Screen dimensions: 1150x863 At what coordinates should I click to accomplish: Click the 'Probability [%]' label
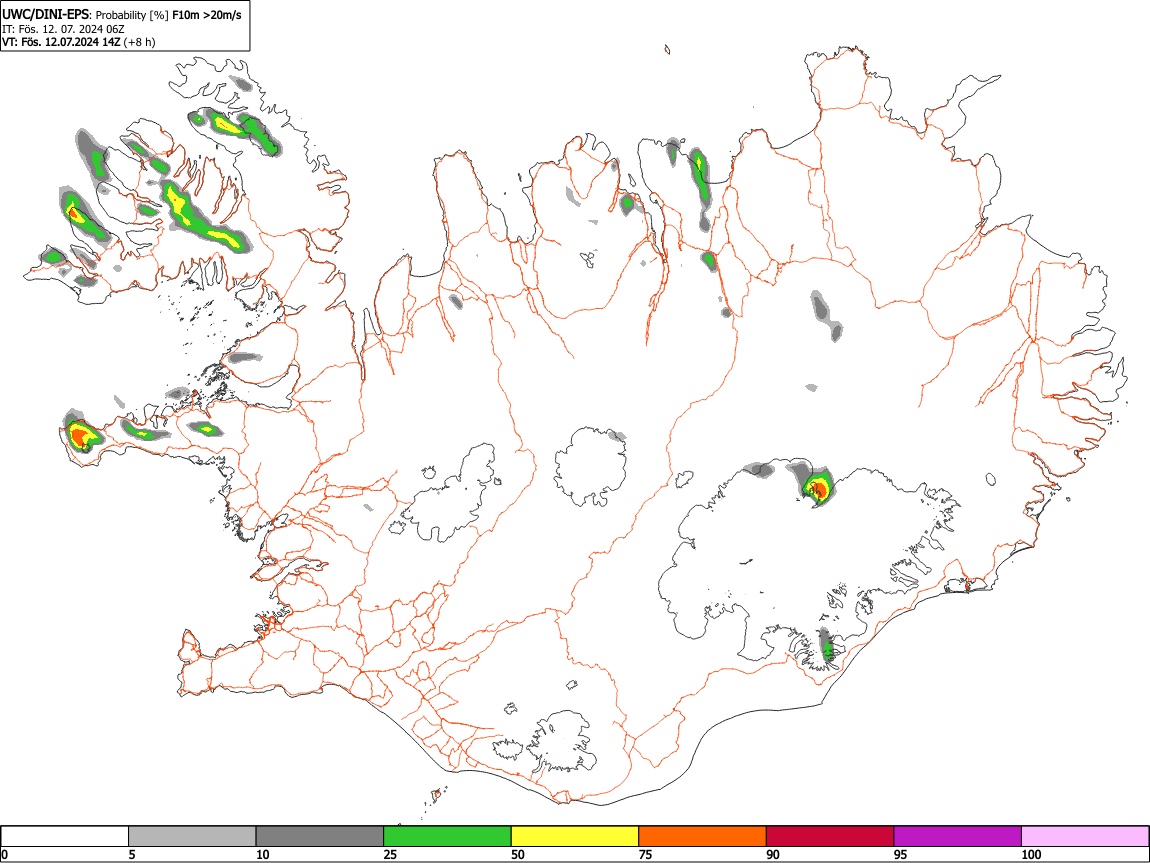[132, 15]
